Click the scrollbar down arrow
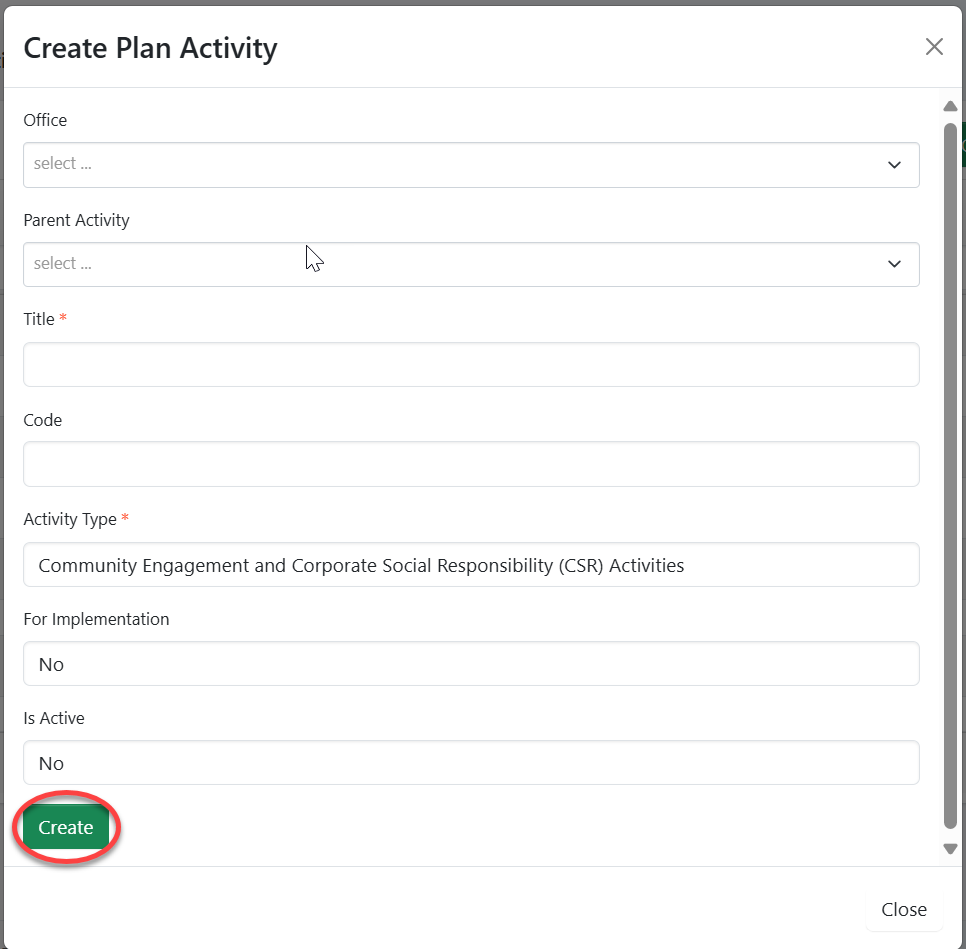Viewport: 966px width, 949px height. click(950, 849)
